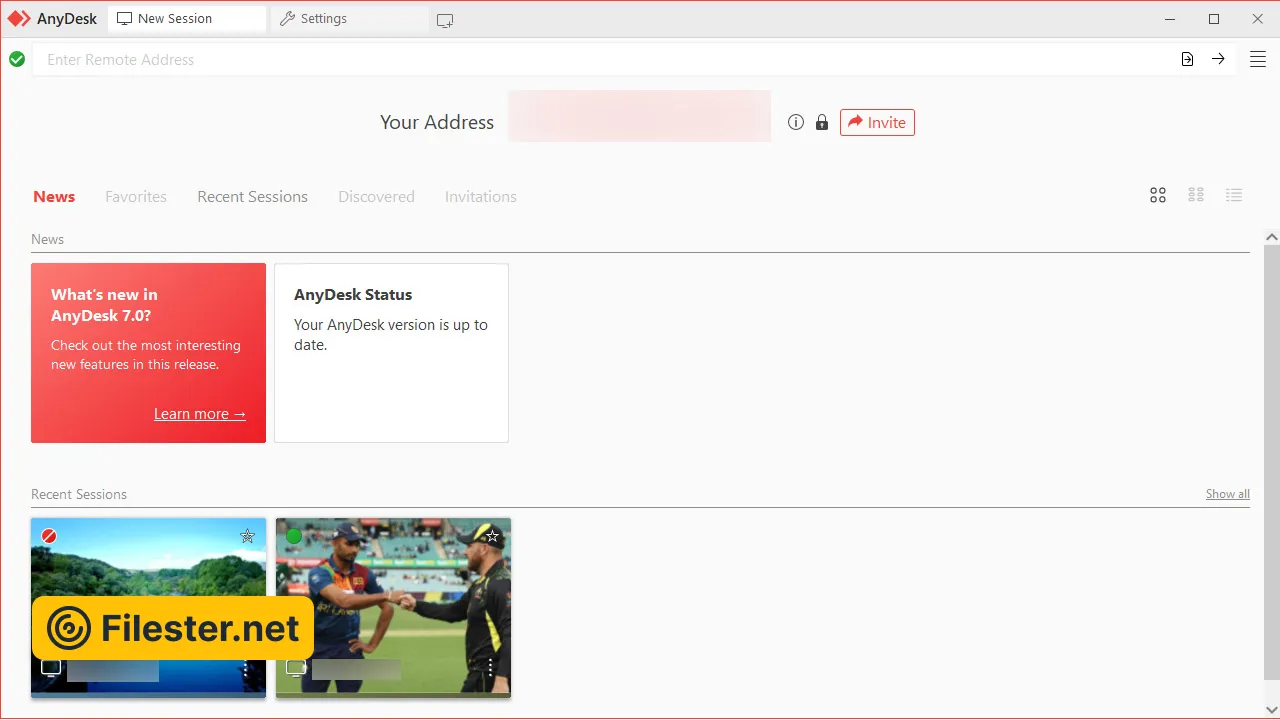
Task: Open the hamburger main menu
Action: 1258,59
